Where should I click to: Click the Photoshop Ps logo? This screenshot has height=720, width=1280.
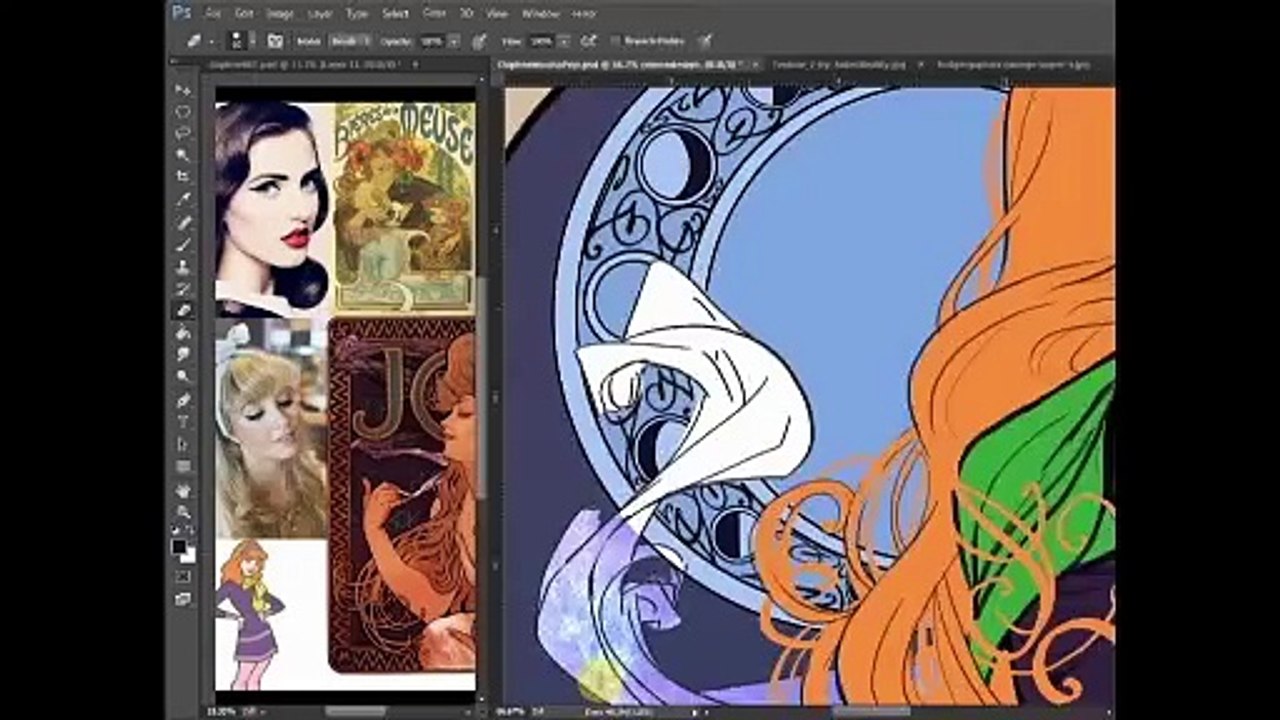(x=181, y=13)
